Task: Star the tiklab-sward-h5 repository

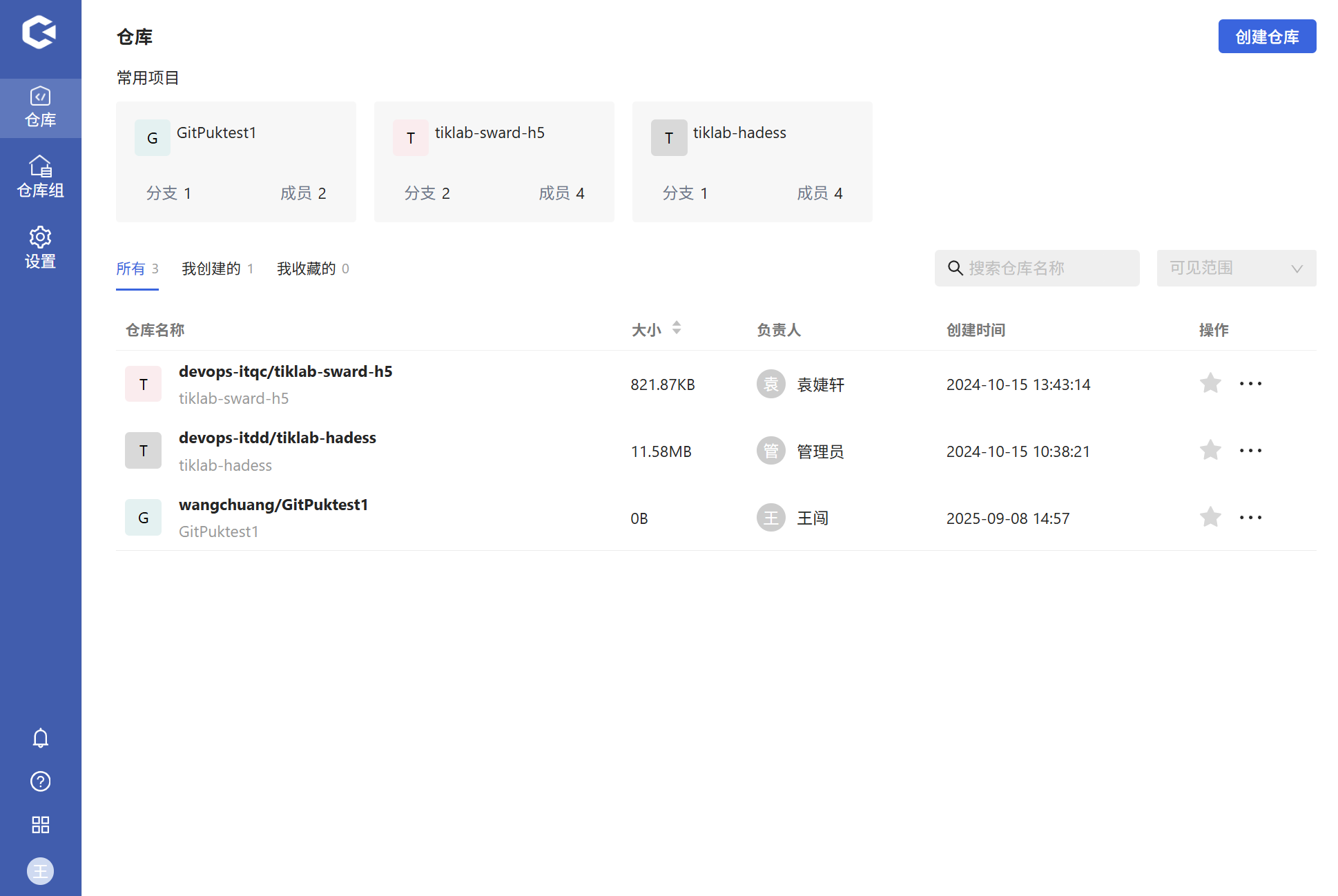Action: (1210, 384)
